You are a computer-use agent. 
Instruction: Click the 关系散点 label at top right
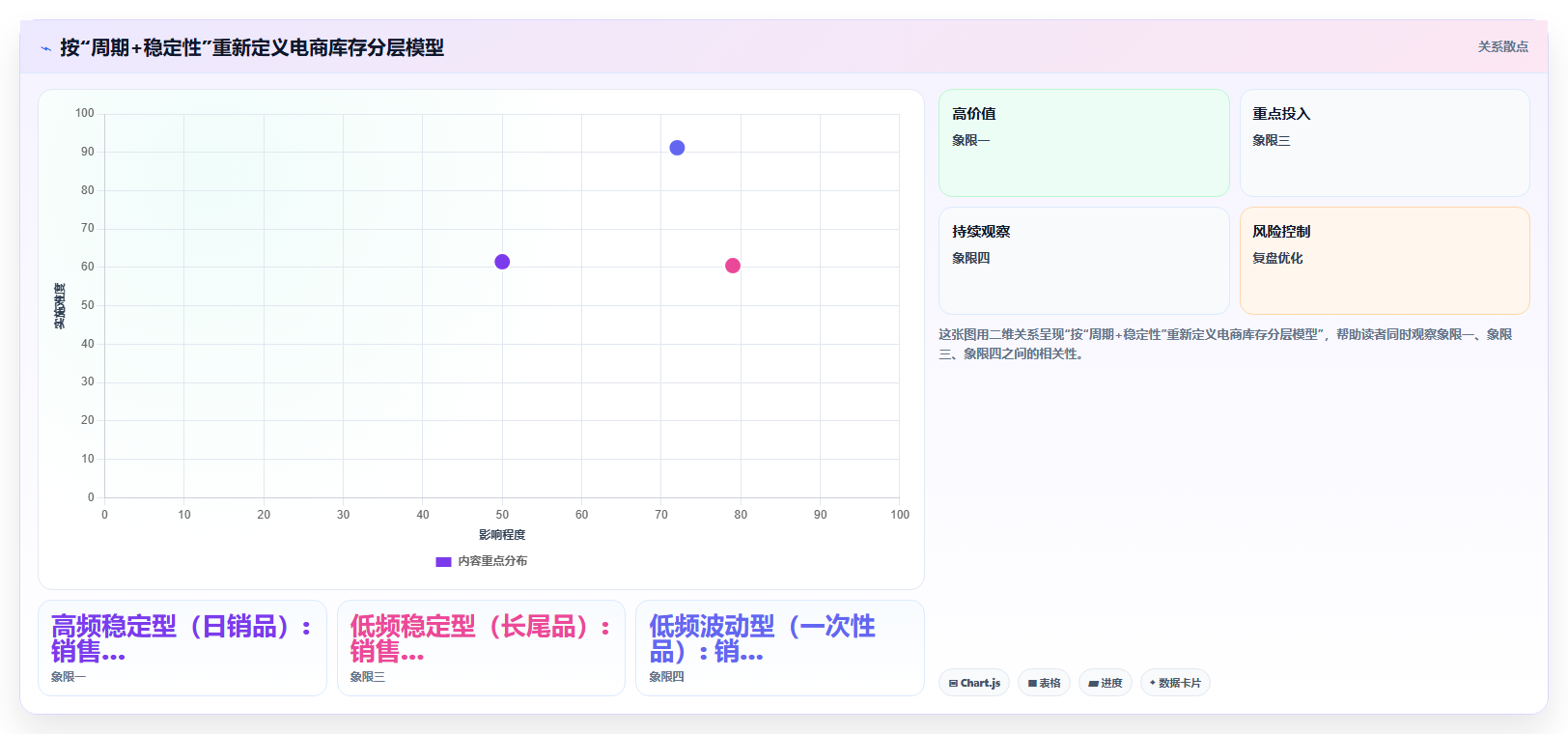point(1502,46)
